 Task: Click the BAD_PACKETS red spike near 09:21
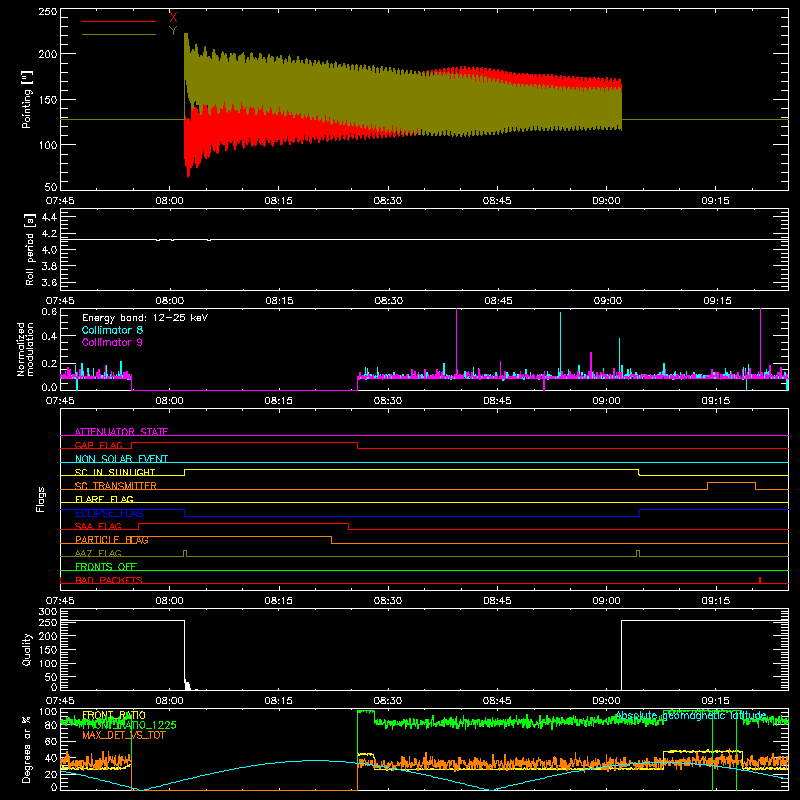(760, 580)
